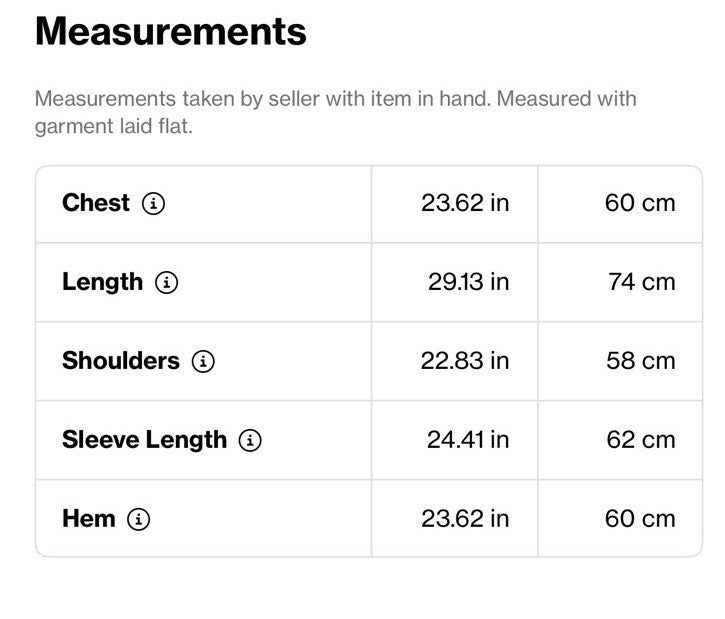Open the Shoulders info icon
The height and width of the screenshot is (619, 725).
[203, 362]
